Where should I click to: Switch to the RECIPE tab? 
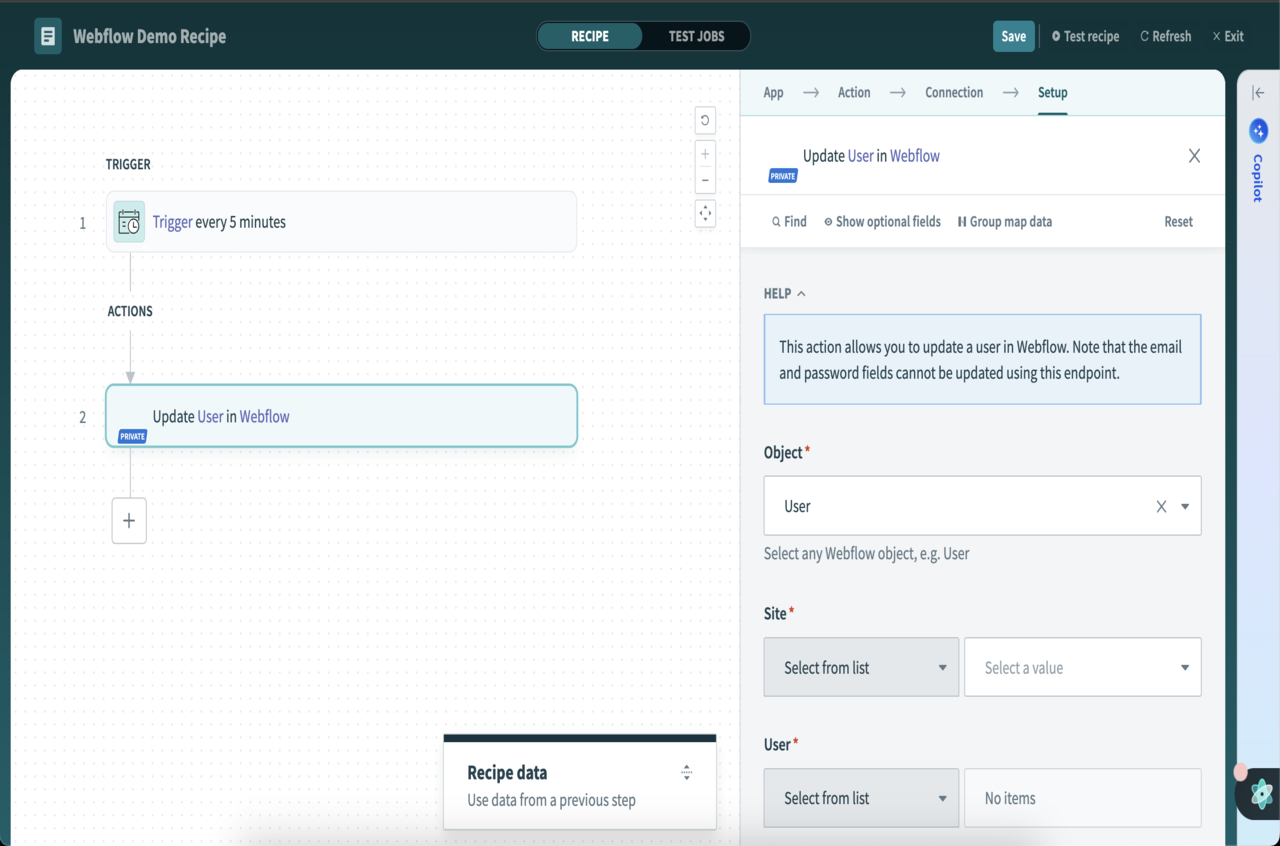pyautogui.click(x=590, y=36)
